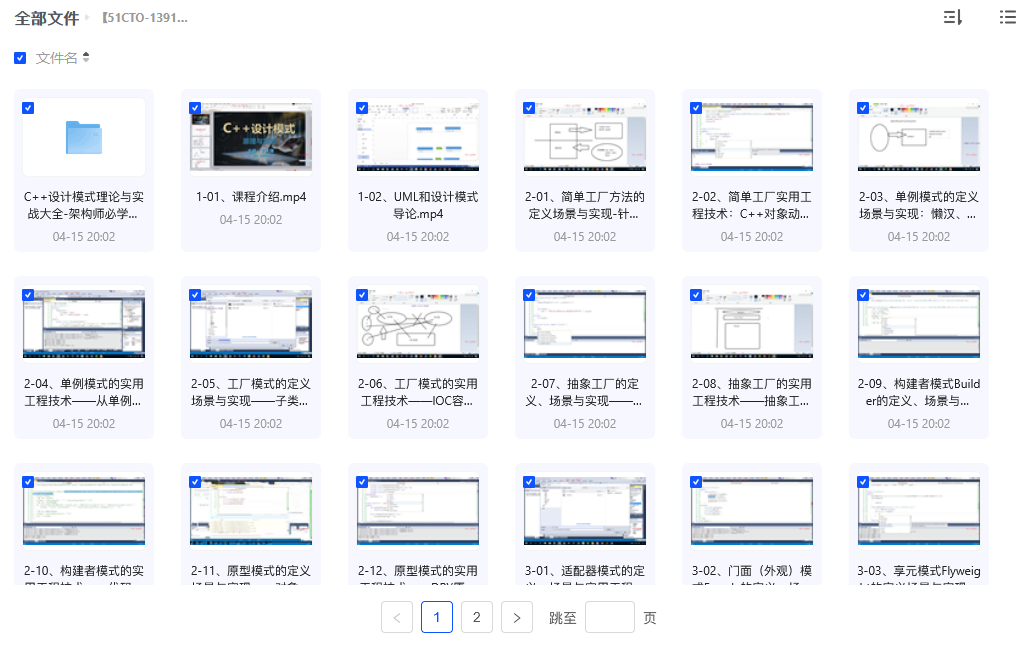
Task: Uncheck the checkbox on 1-01、课程介绍.mp4
Action: point(195,108)
